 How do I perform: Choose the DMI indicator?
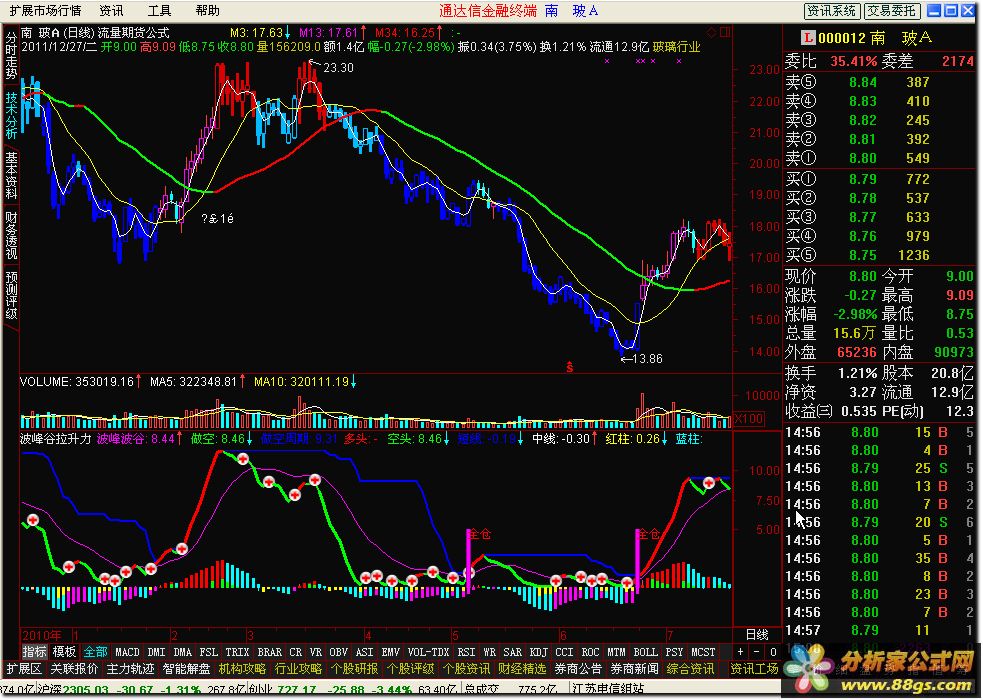coord(156,652)
